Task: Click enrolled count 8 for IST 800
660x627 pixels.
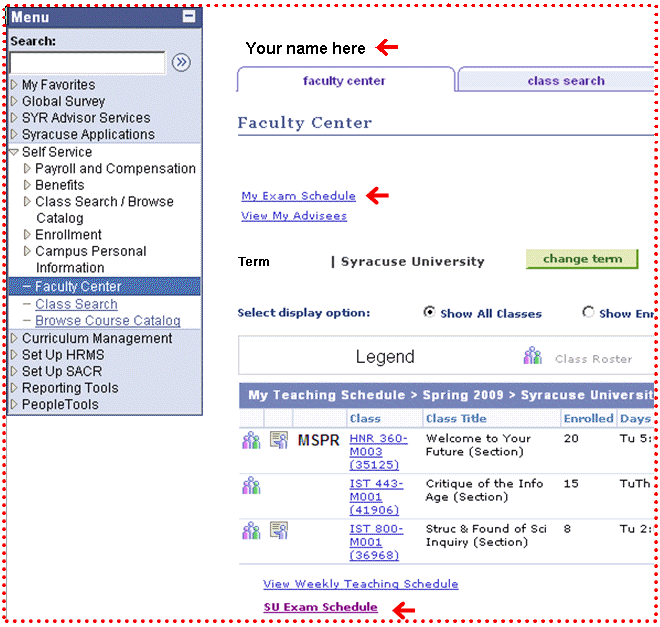Action: (567, 529)
